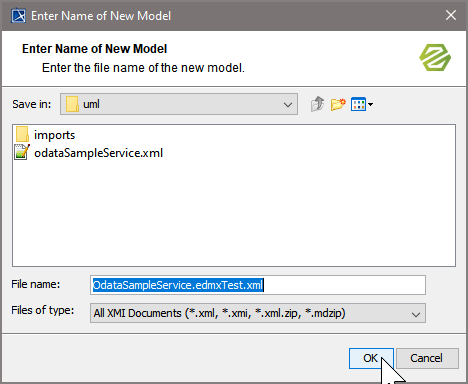The image size is (468, 384).
Task: Click inside the File name field
Action: point(258,285)
